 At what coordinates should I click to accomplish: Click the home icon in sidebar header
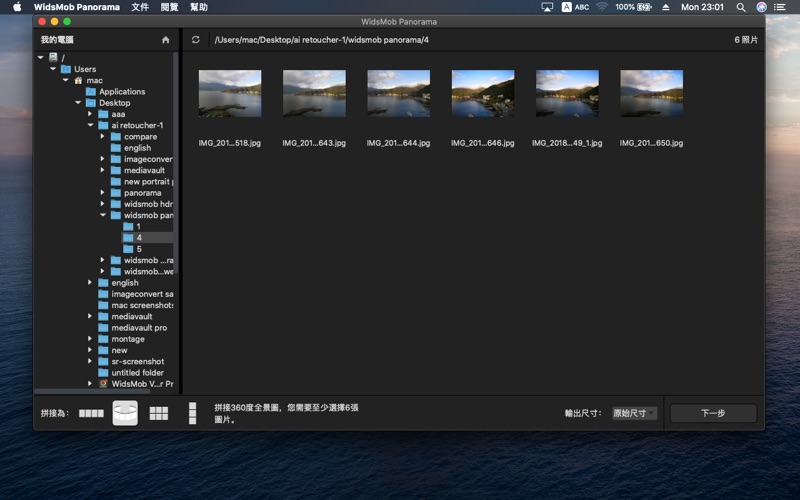click(x=166, y=40)
